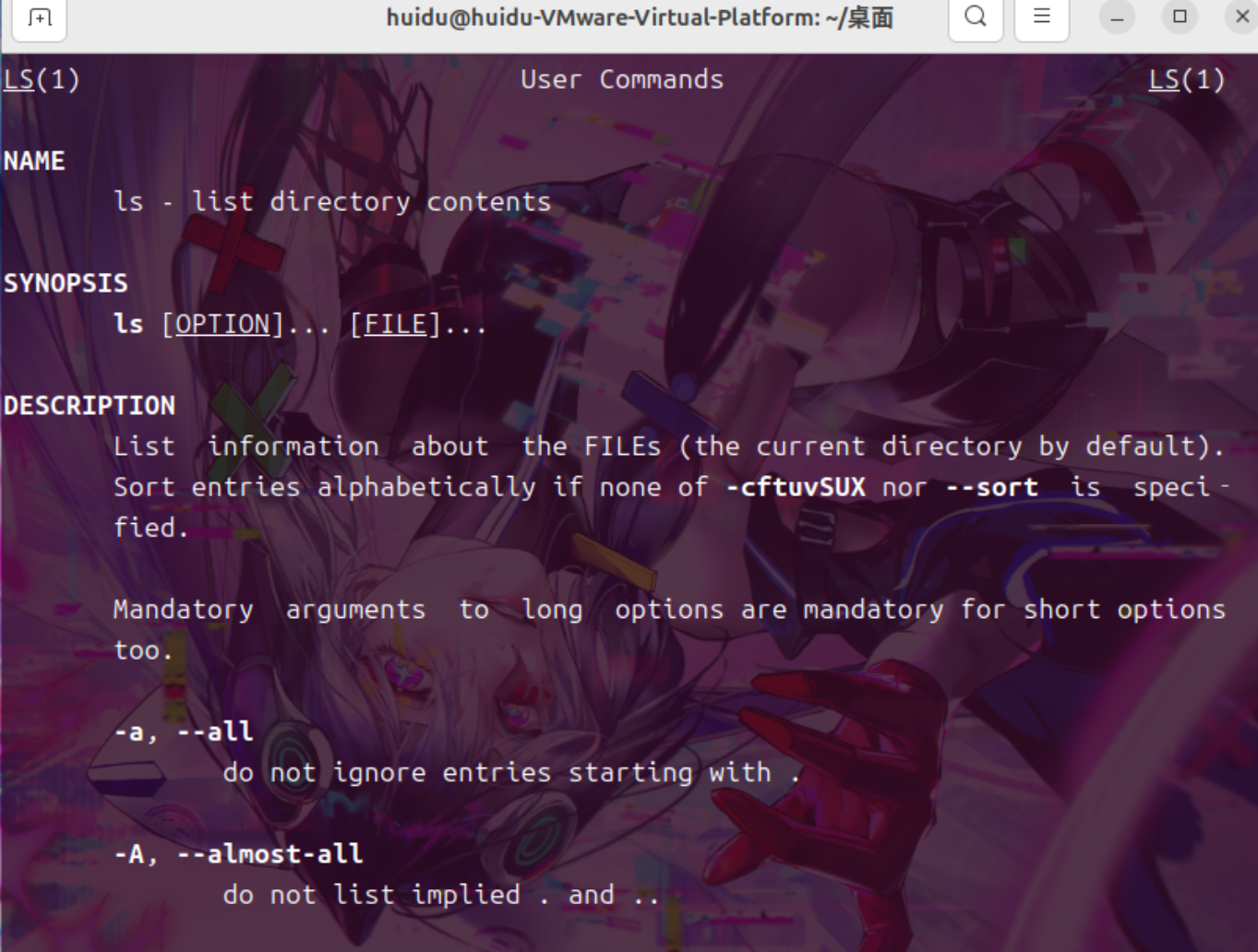Minimize the terminal window
1258x952 pixels.
pos(1117,18)
